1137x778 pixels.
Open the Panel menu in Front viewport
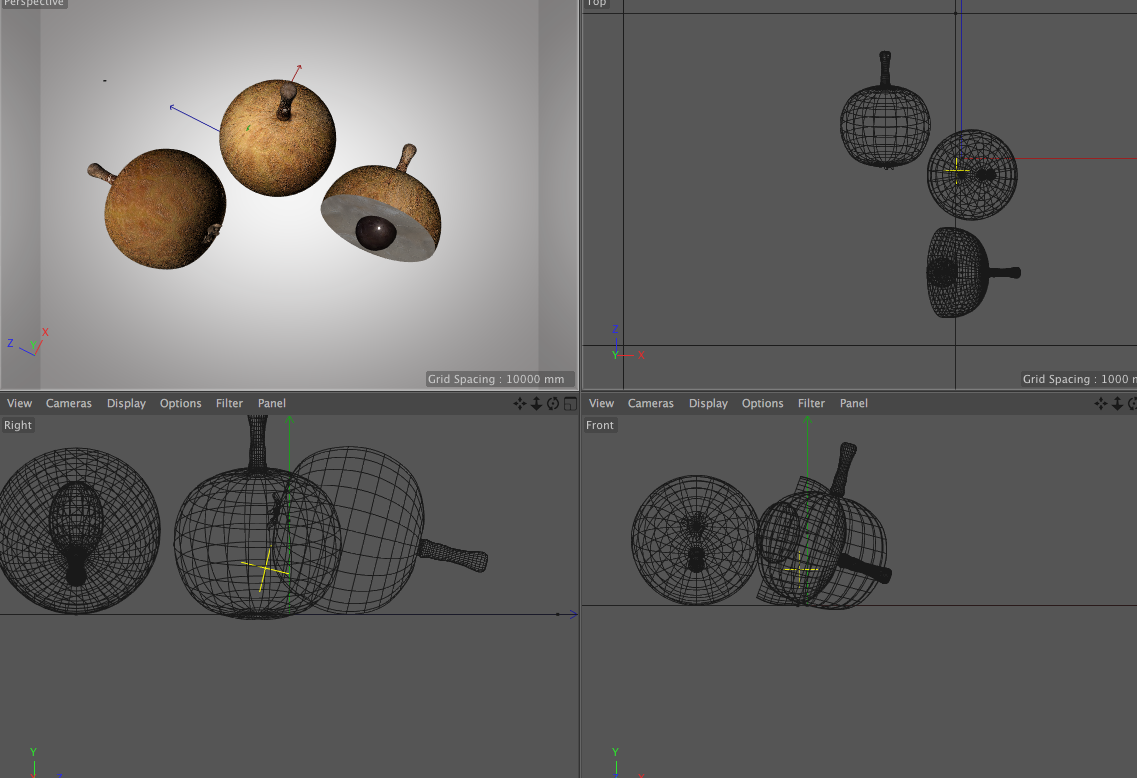click(853, 404)
